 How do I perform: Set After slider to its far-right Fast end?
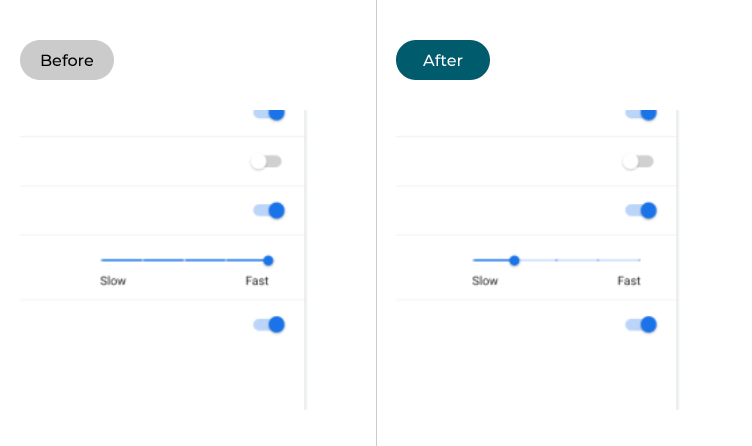640,260
